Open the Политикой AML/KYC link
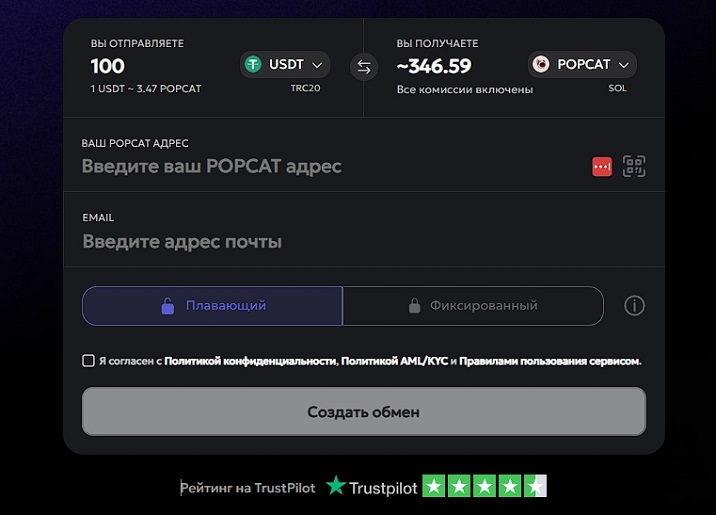716x515 pixels. point(395,361)
